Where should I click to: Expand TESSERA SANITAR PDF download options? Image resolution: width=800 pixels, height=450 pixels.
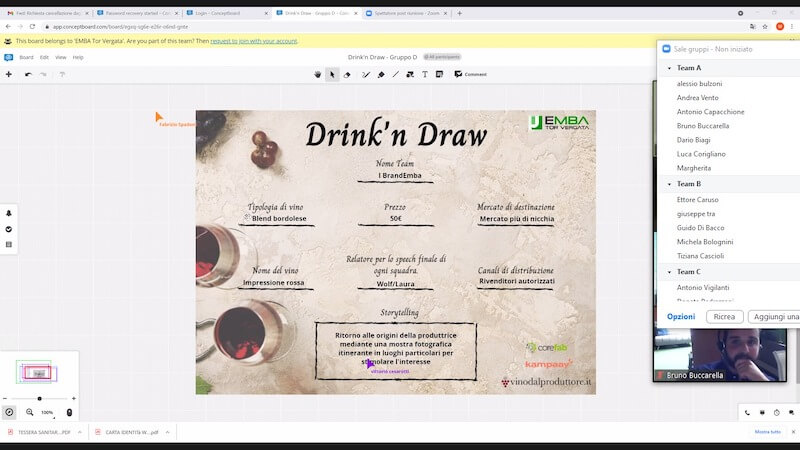(80, 432)
